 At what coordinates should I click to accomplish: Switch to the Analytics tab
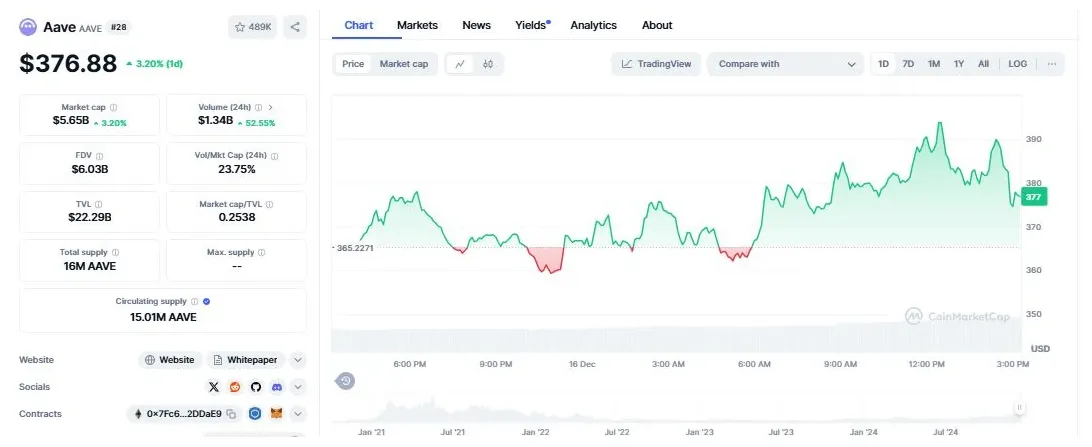(593, 25)
